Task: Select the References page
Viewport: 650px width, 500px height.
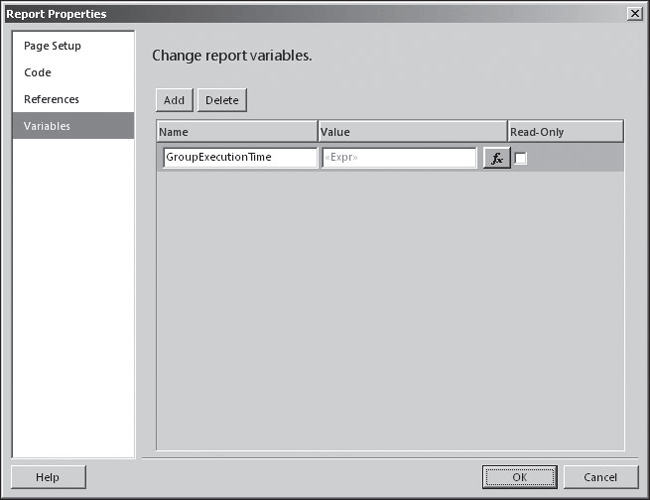Action: pyautogui.click(x=73, y=99)
